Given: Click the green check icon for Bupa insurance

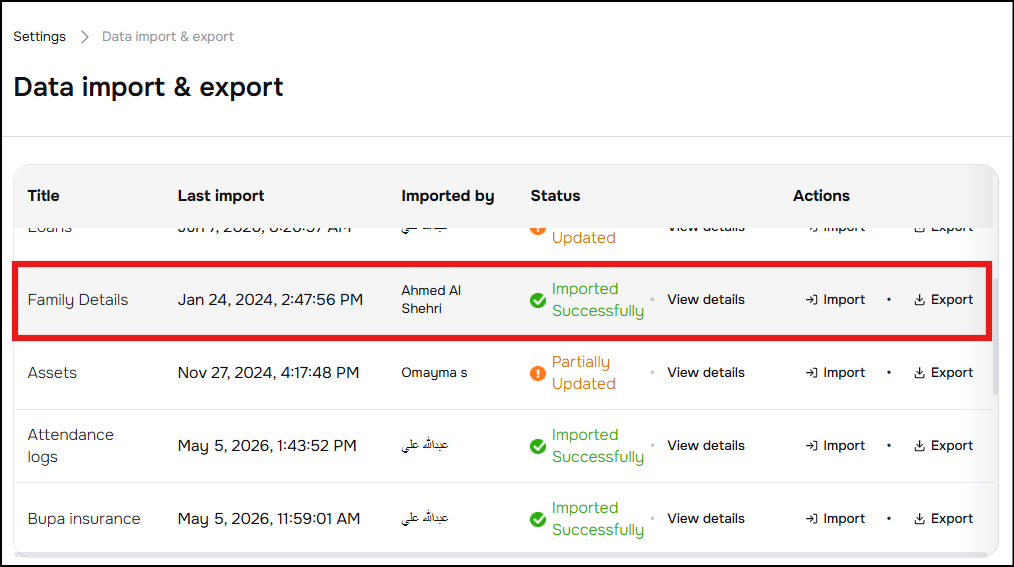Looking at the screenshot, I should 537,520.
